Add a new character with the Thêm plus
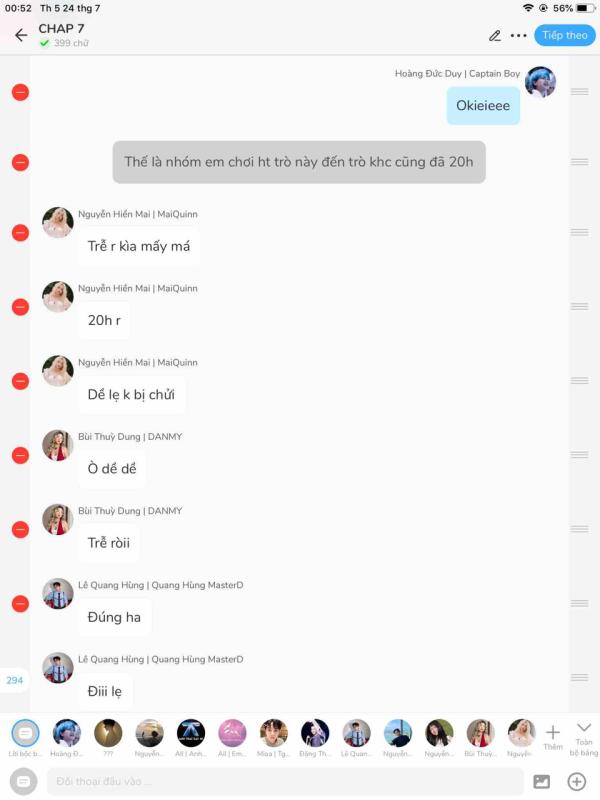Viewport: 600px width, 800px height. pyautogui.click(x=553, y=737)
